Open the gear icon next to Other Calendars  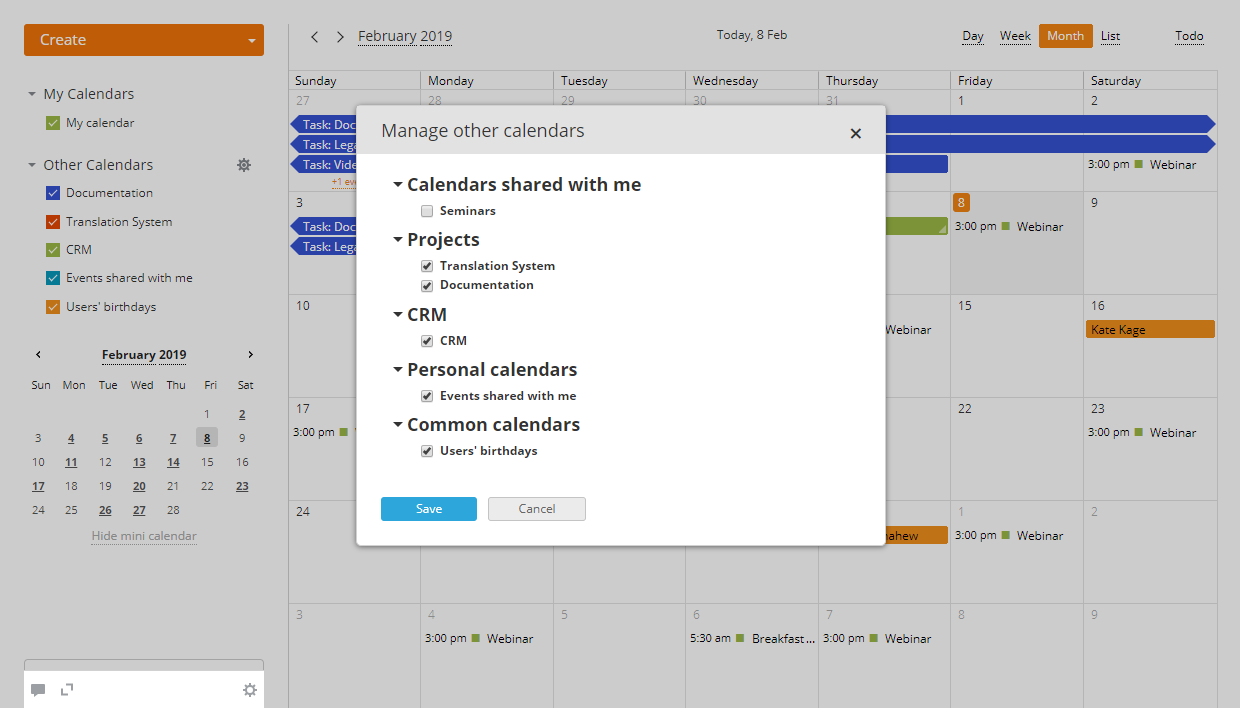244,165
